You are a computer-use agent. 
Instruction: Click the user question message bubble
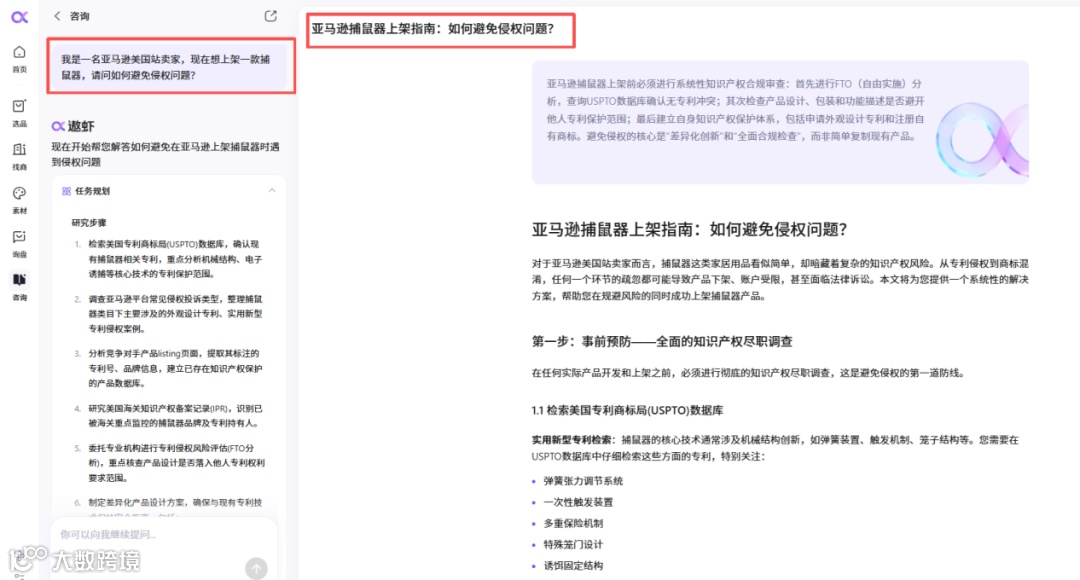click(171, 67)
